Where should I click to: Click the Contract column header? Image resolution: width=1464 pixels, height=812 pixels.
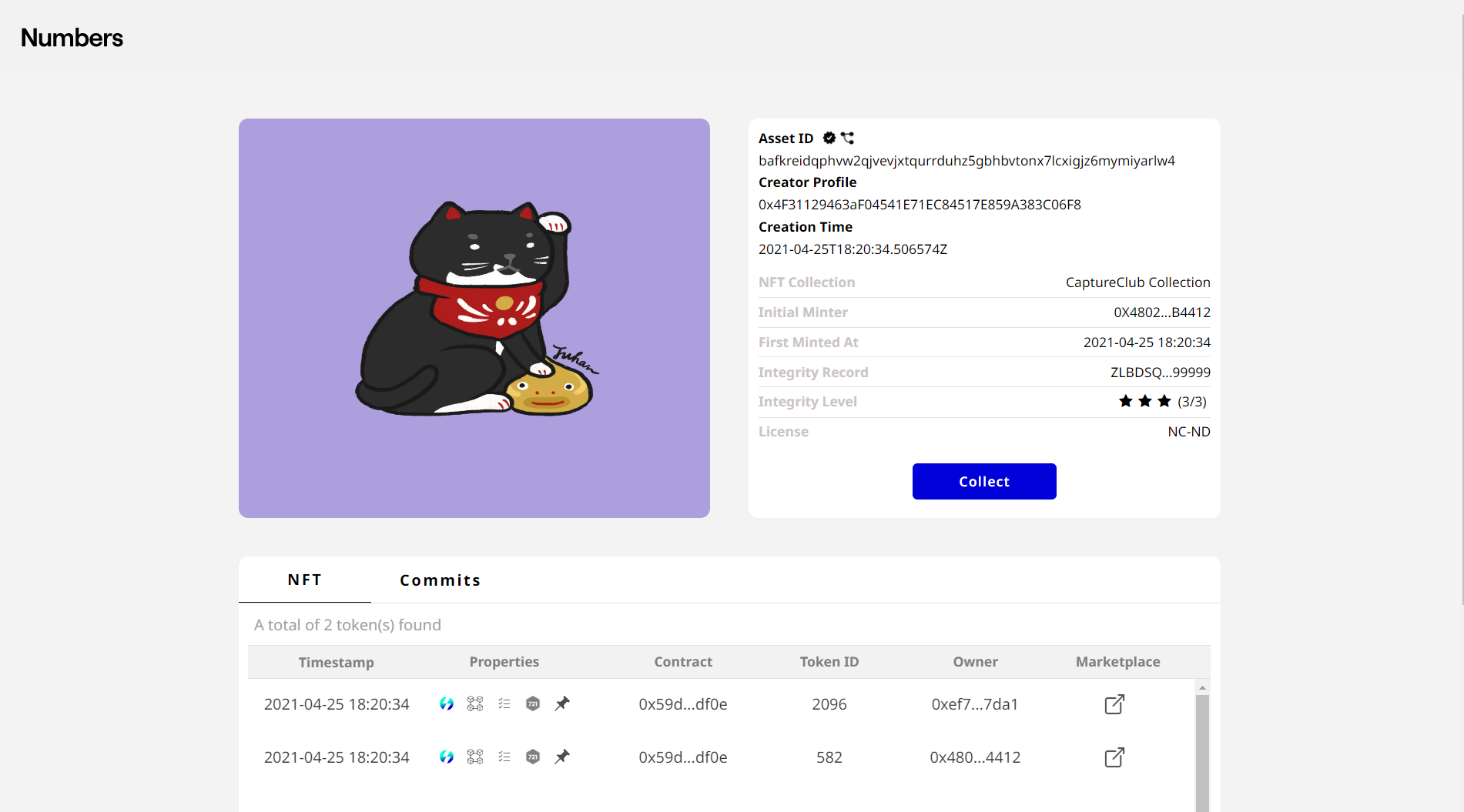click(683, 662)
